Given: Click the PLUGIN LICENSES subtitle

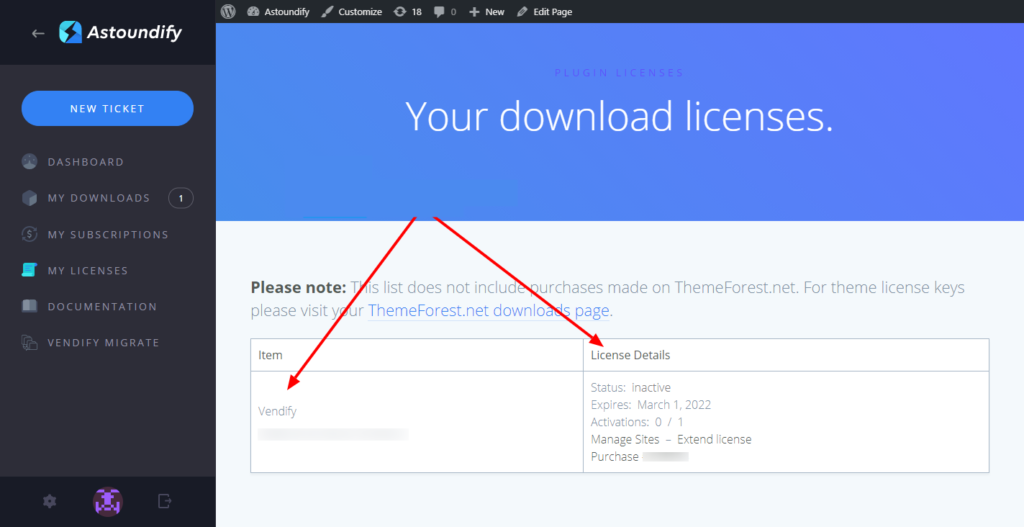Looking at the screenshot, I should pyautogui.click(x=619, y=72).
